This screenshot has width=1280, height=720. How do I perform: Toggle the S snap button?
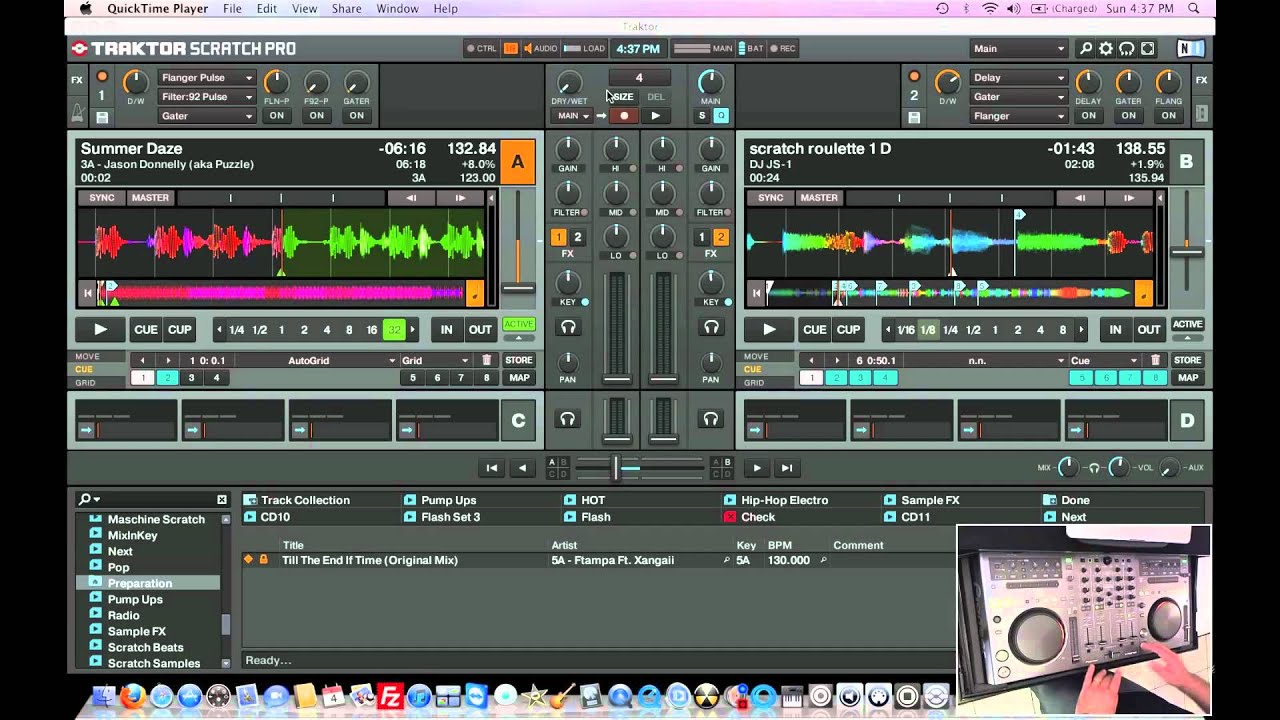coord(702,116)
